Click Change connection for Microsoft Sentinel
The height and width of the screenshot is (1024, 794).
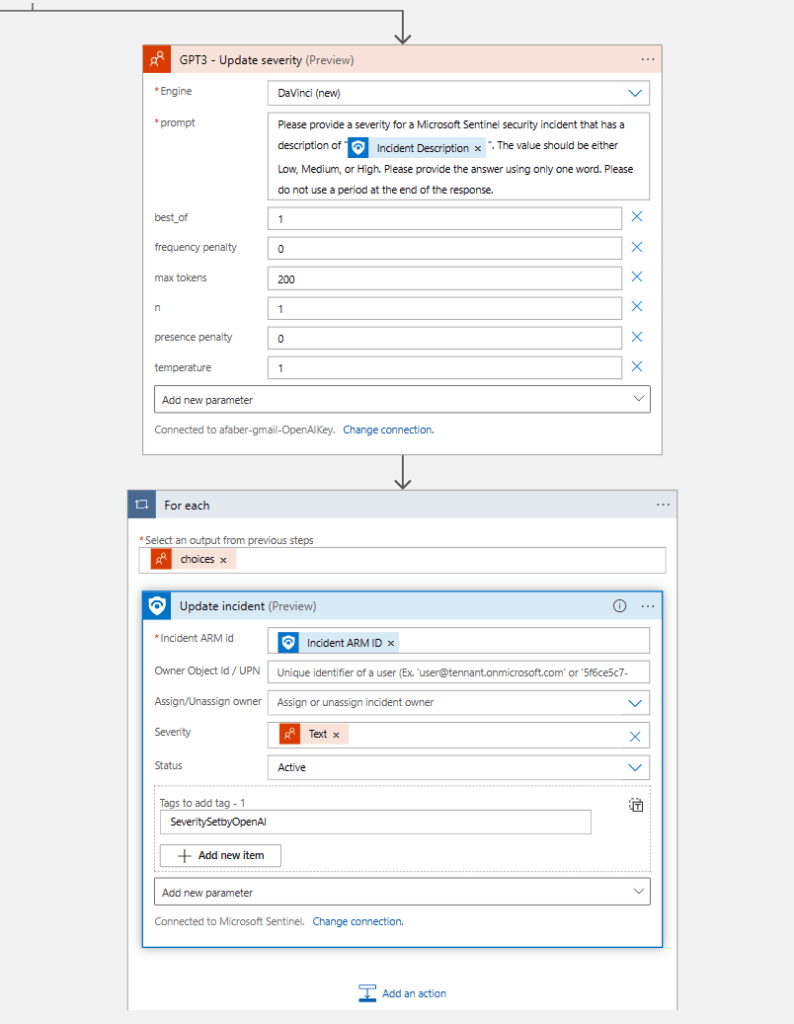358,921
